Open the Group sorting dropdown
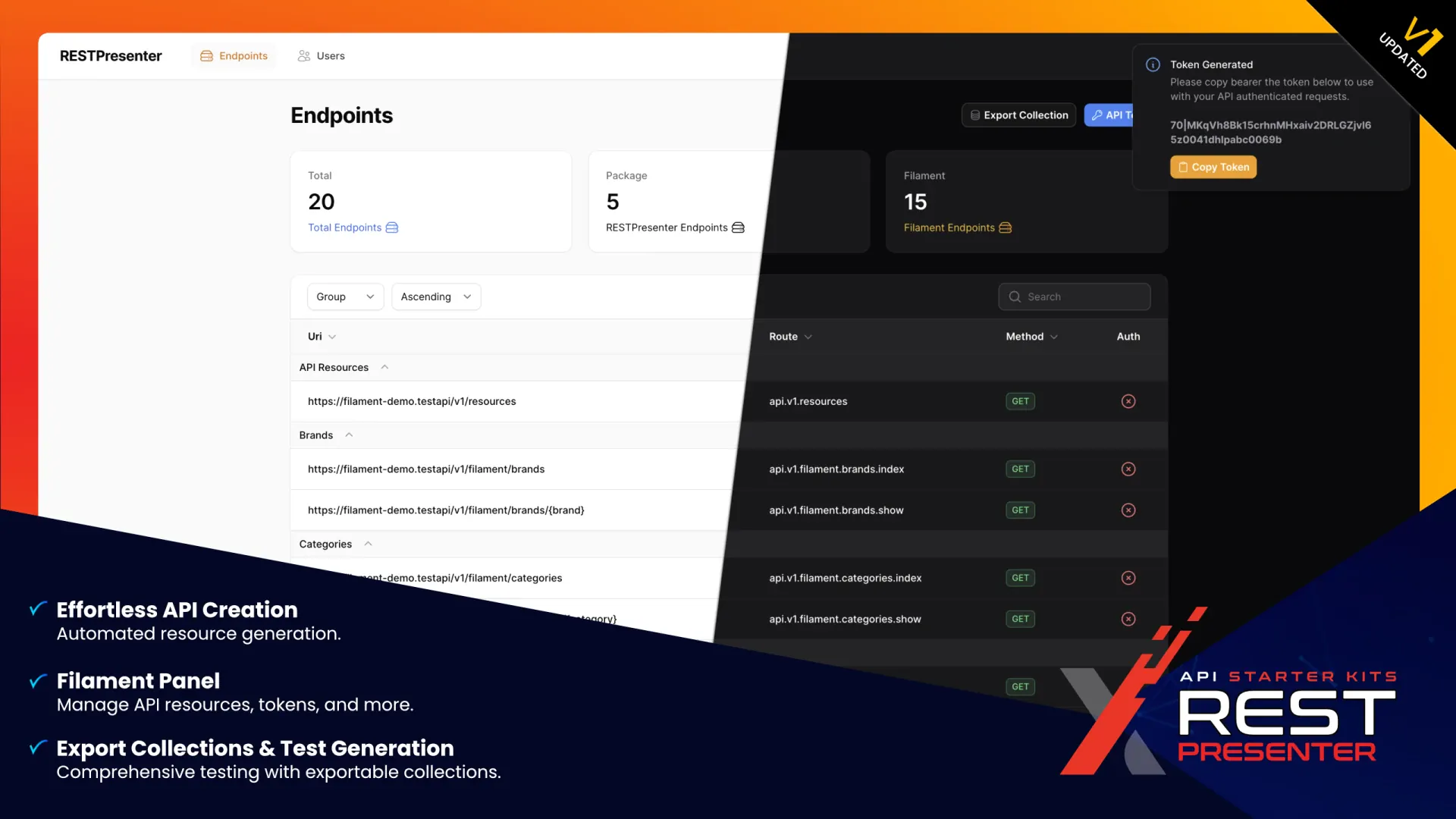 (x=345, y=297)
